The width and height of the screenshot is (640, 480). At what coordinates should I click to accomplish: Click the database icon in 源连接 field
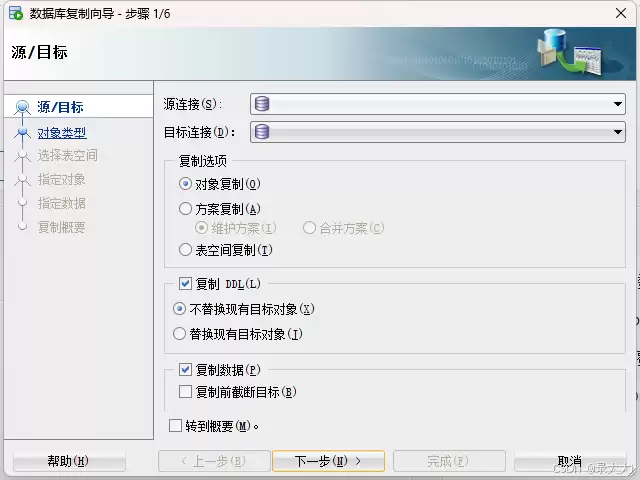click(x=262, y=104)
